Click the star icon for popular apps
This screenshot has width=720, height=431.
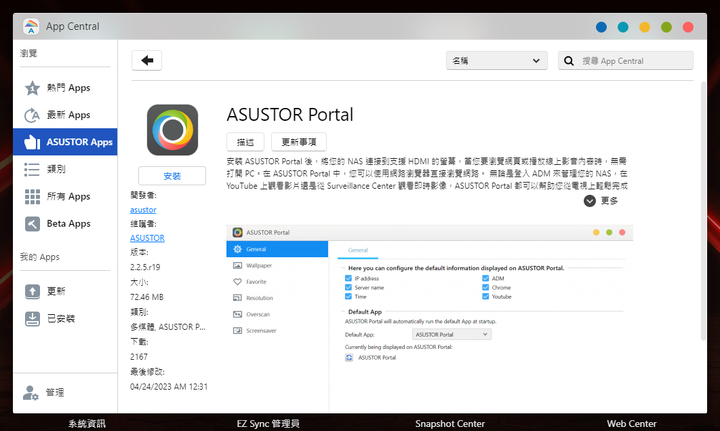(x=32, y=88)
